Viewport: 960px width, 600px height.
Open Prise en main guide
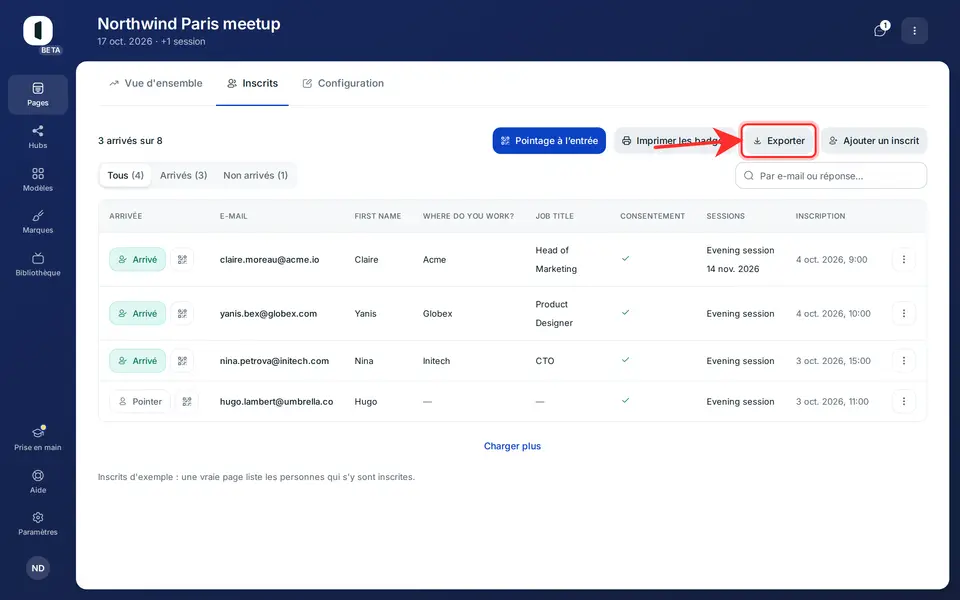pyautogui.click(x=38, y=438)
